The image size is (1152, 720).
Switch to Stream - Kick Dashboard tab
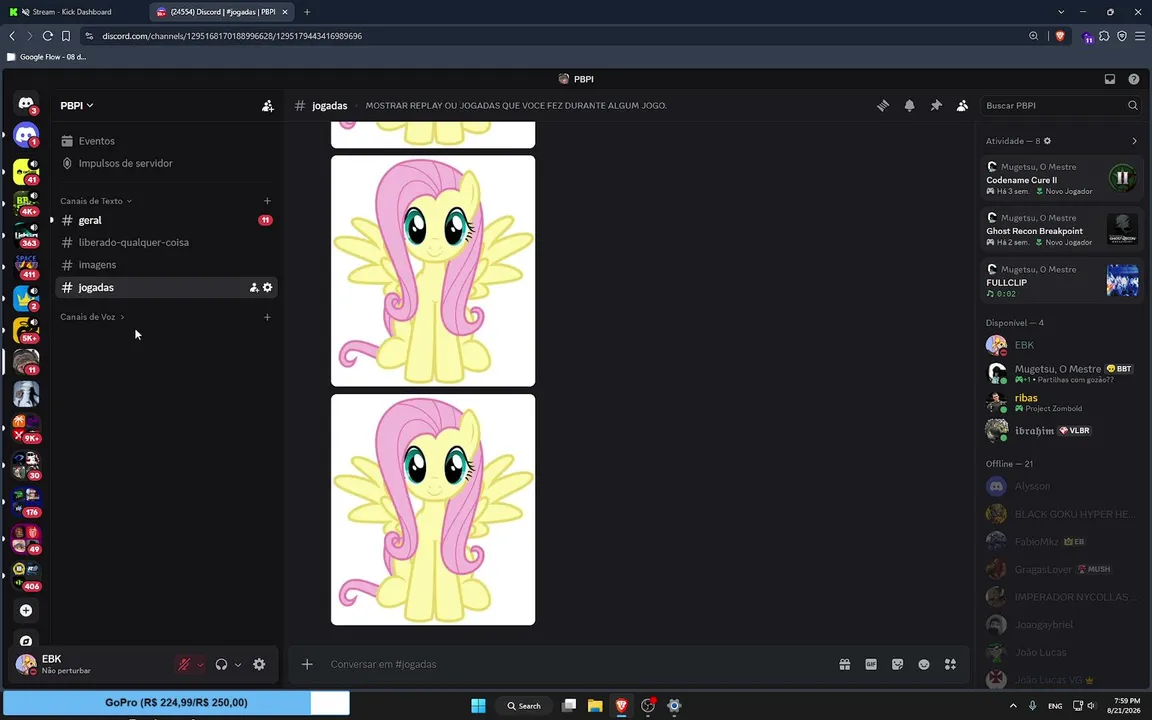[x=73, y=12]
